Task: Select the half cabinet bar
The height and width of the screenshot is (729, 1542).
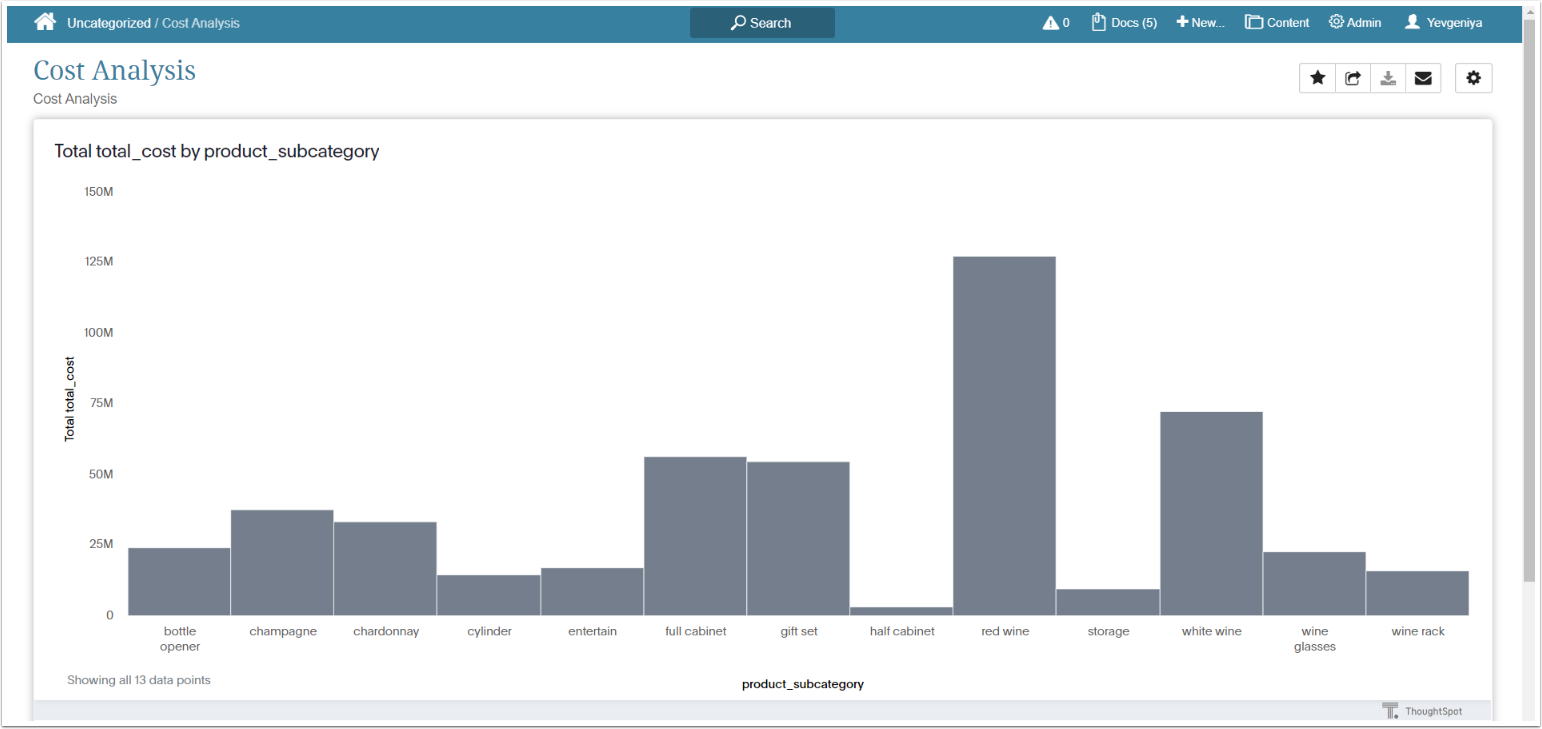Action: (x=901, y=611)
